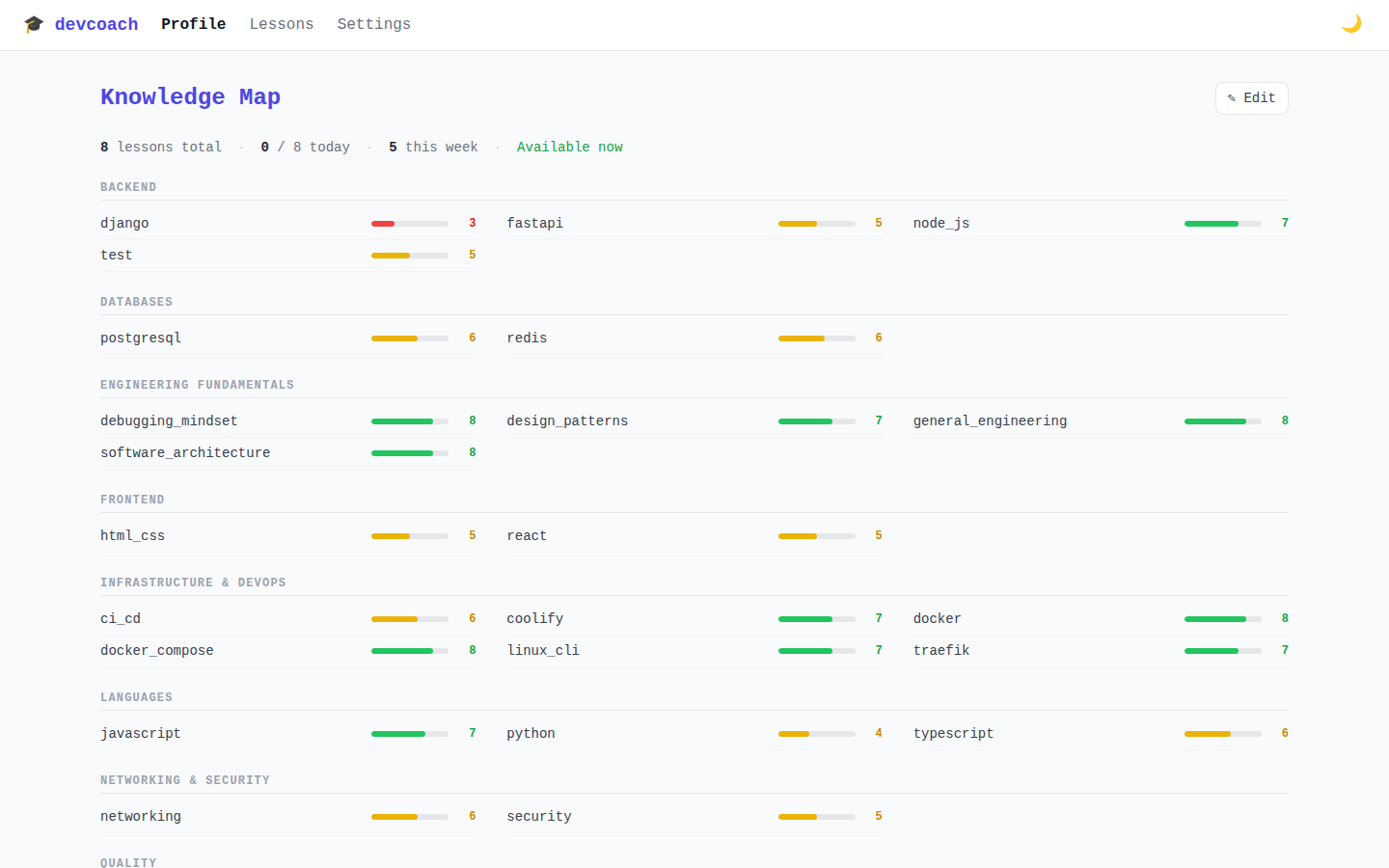Screen dimensions: 1389x868
Task: Open the docker topic
Action: 937,618
